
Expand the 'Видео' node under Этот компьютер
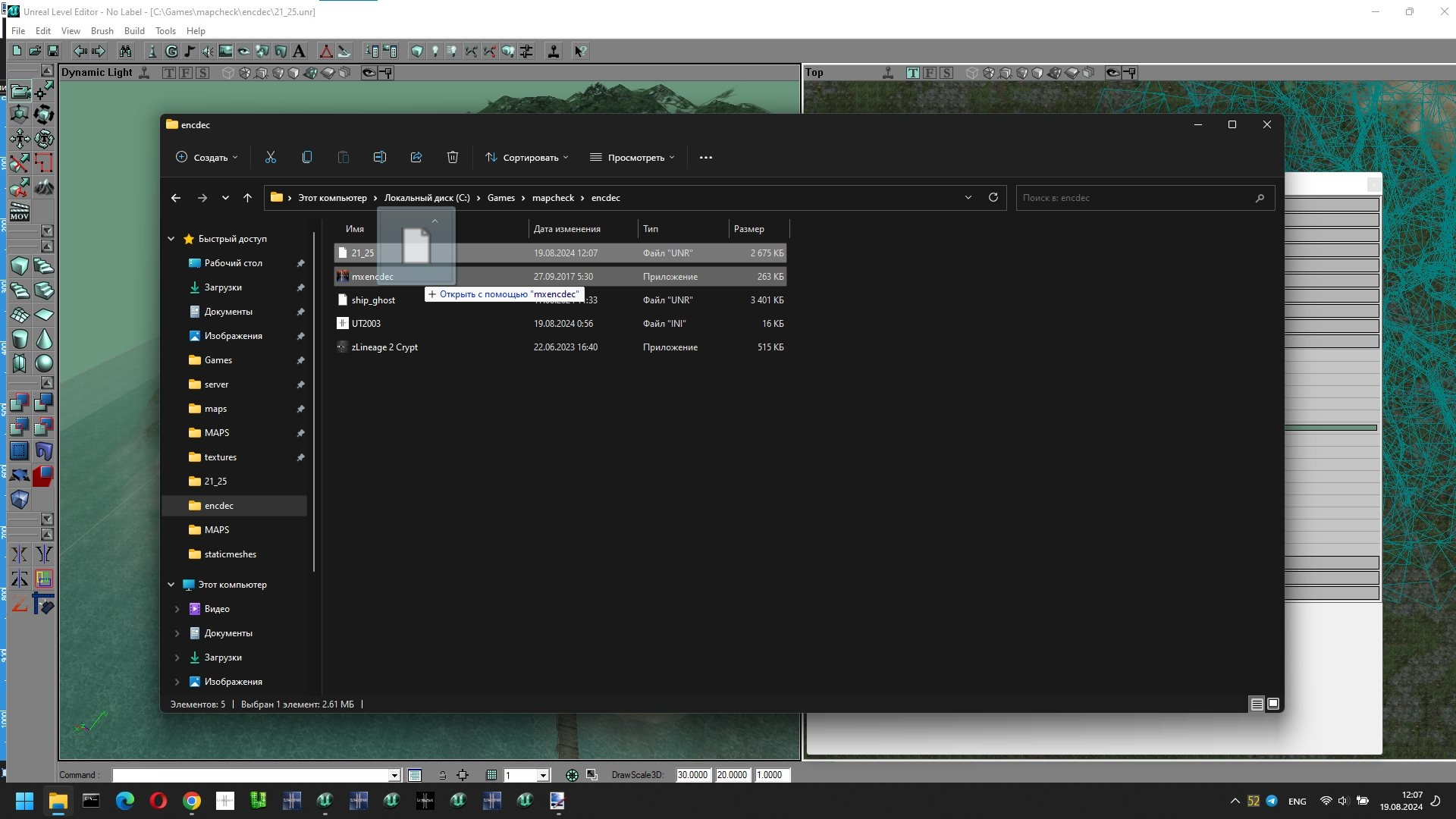coord(177,609)
